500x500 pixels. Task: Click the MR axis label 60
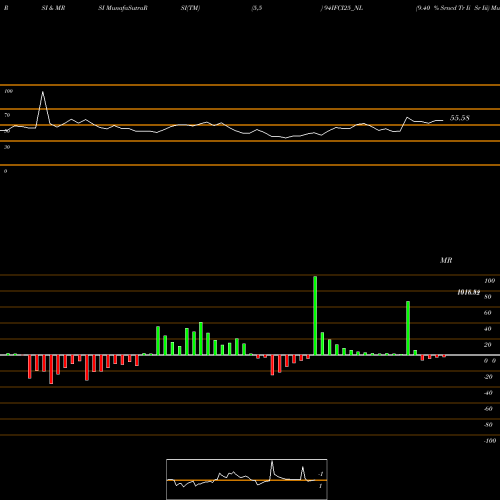point(488,313)
